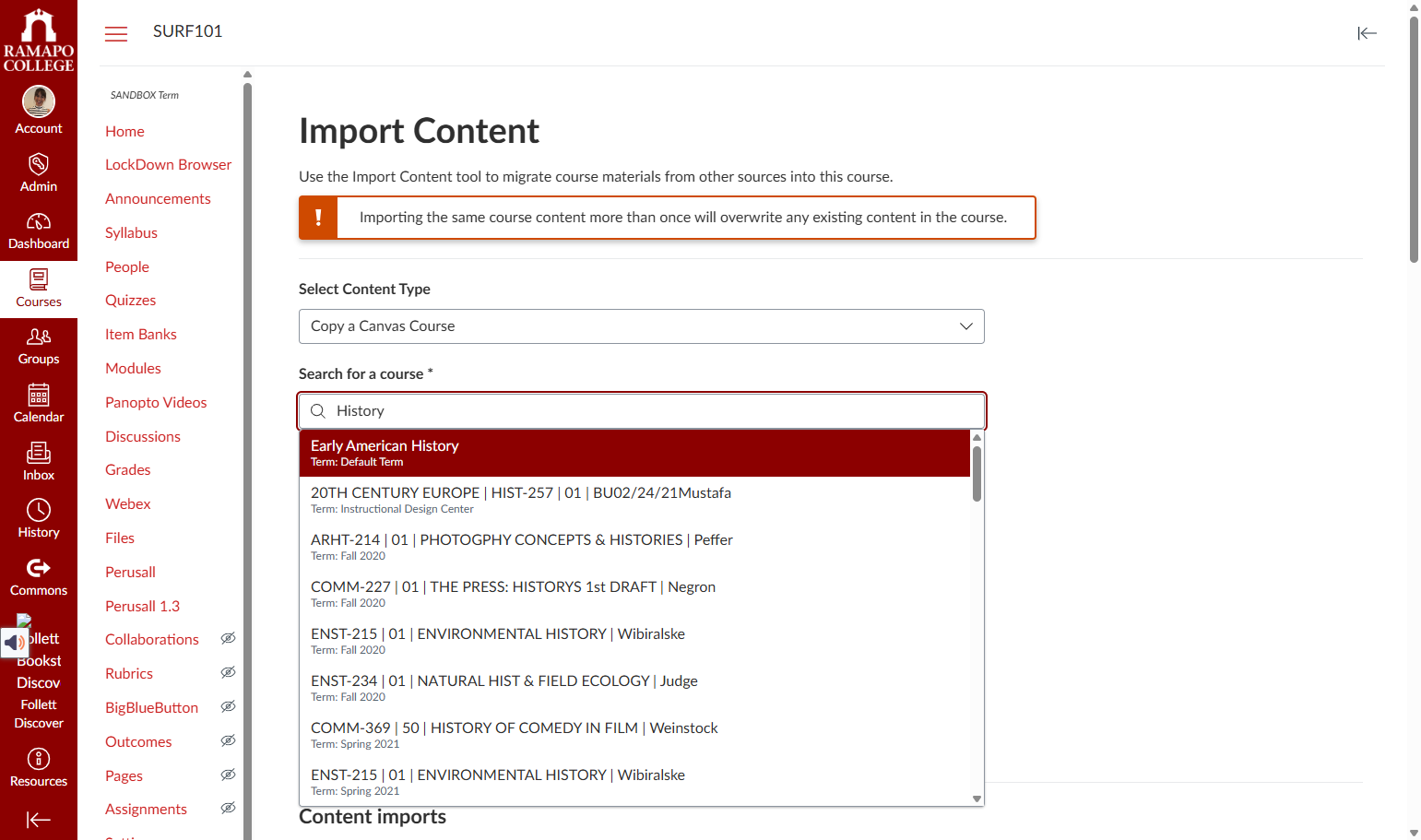Click hidden eye icon beside Collaborations

pos(228,638)
